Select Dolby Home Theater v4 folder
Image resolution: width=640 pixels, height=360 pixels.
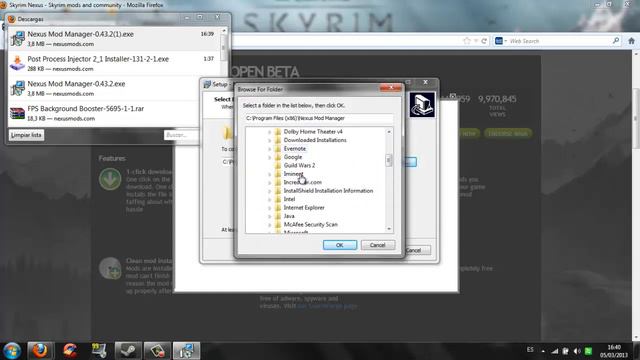click(x=313, y=131)
